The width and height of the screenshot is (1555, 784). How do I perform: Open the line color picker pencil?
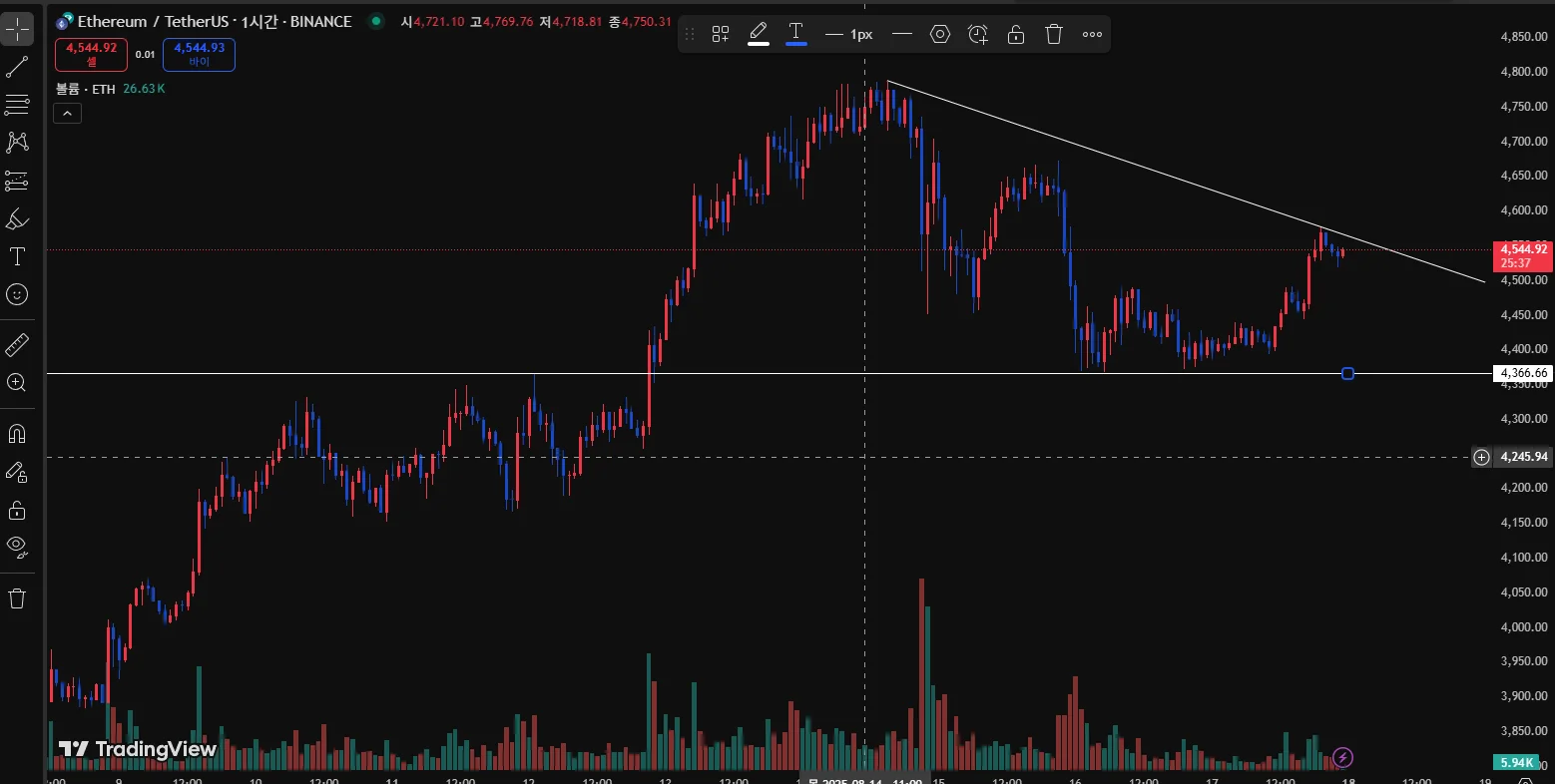coord(759,34)
